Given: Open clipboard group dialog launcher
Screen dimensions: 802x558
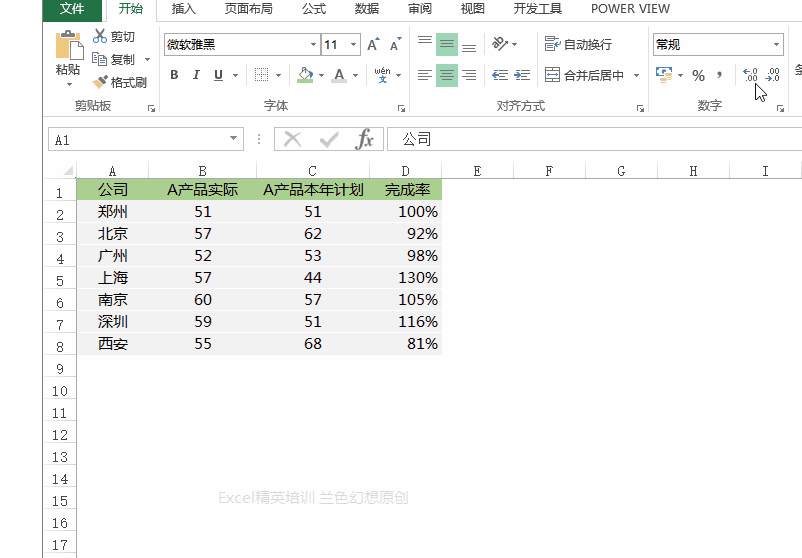Looking at the screenshot, I should point(151,108).
